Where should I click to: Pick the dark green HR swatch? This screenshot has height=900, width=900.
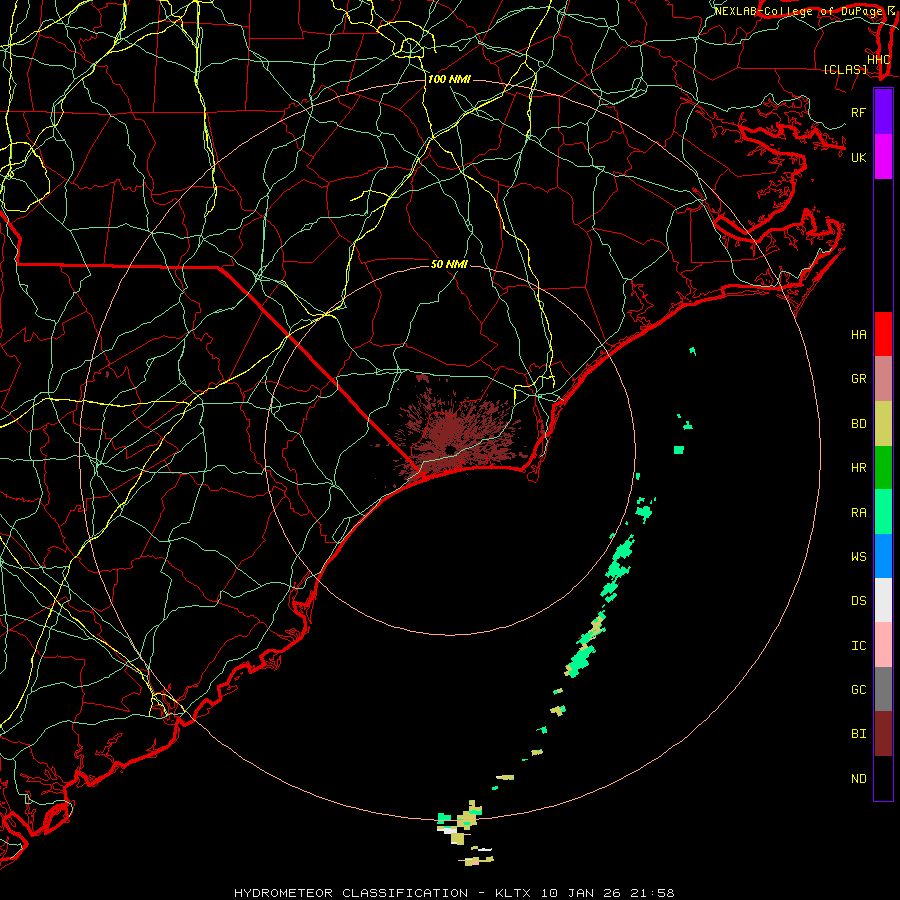tap(883, 468)
